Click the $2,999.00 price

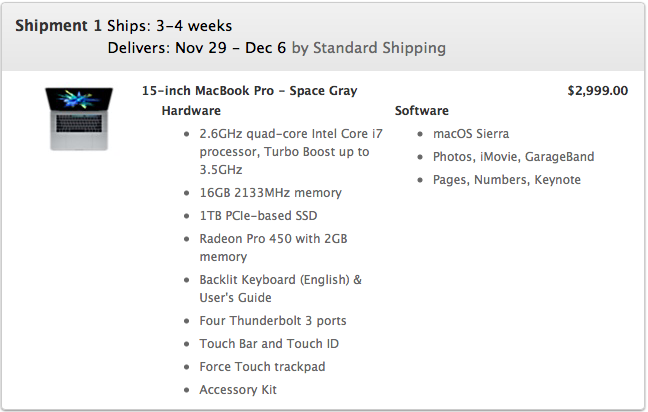(597, 91)
